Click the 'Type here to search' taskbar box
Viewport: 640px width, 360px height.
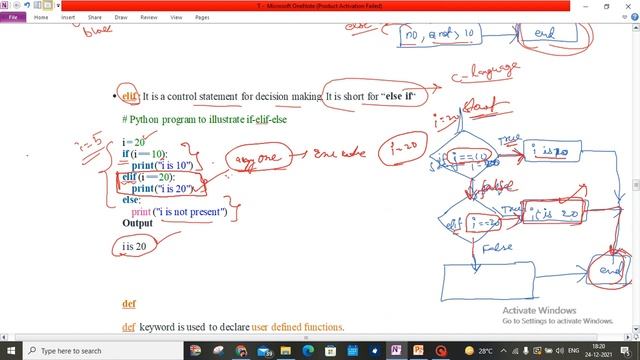tap(103, 351)
